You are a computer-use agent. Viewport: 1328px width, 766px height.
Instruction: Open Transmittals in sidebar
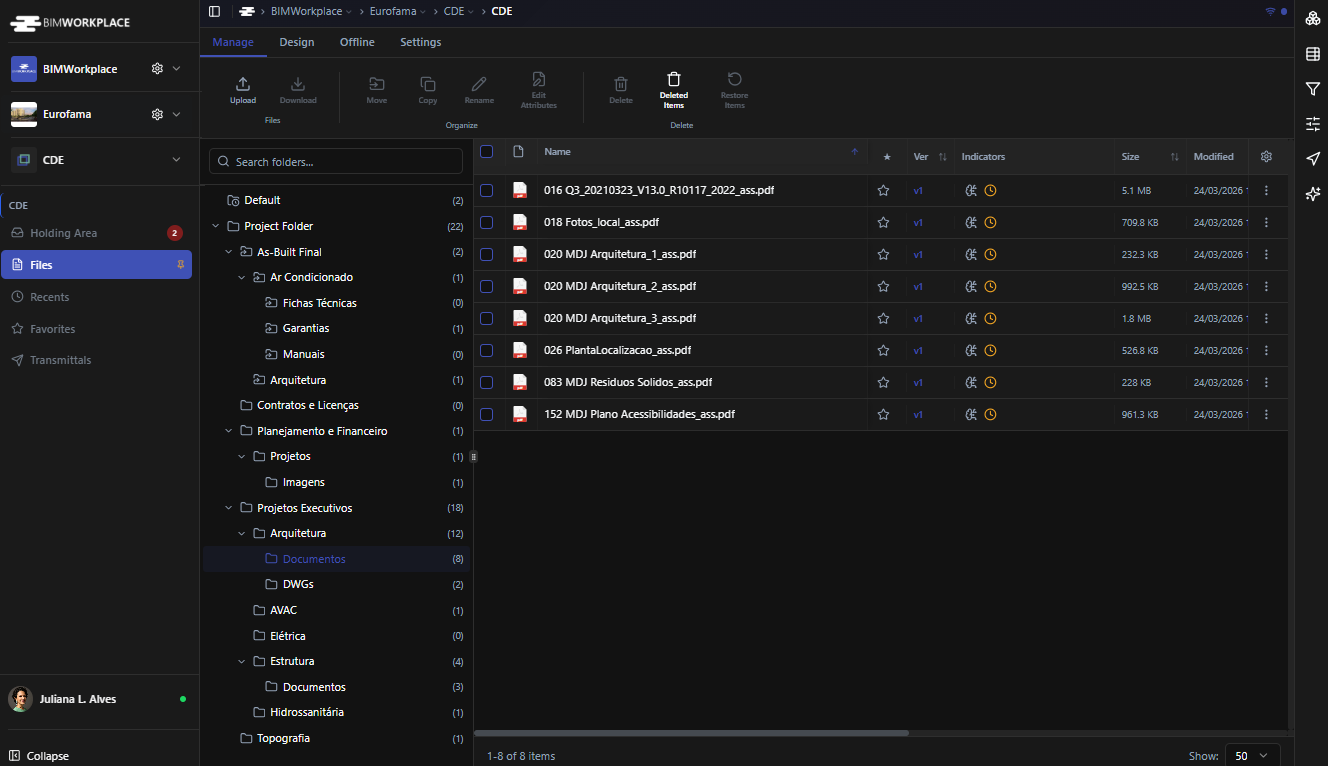(96, 360)
